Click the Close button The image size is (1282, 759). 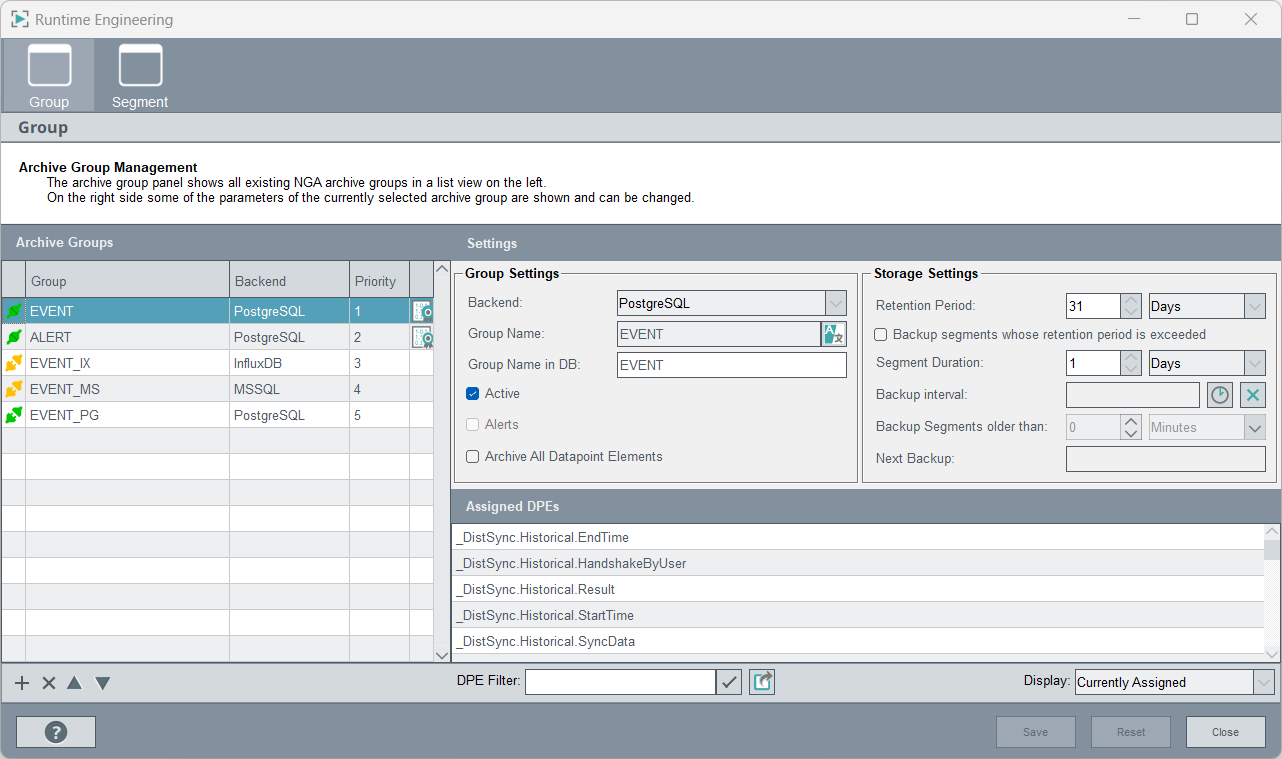point(1225,732)
